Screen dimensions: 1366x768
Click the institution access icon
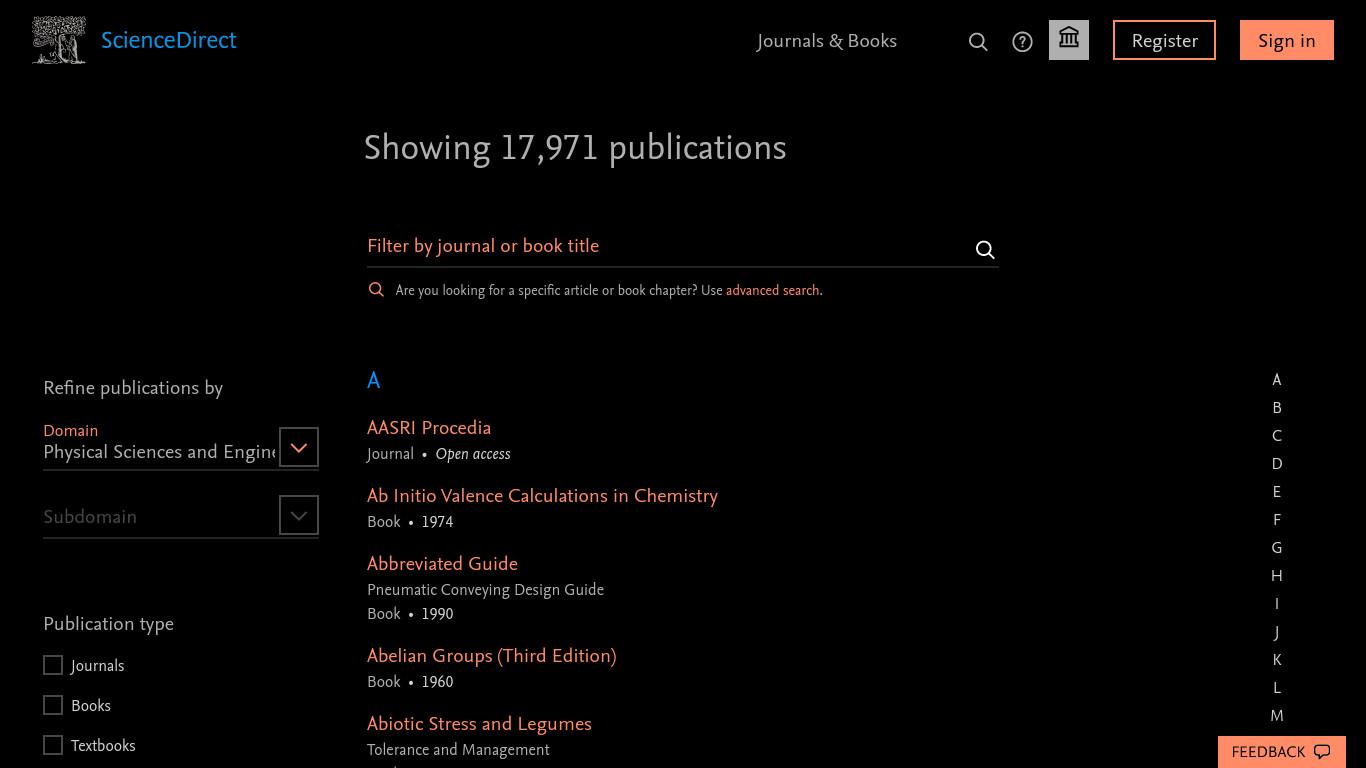pyautogui.click(x=1069, y=40)
